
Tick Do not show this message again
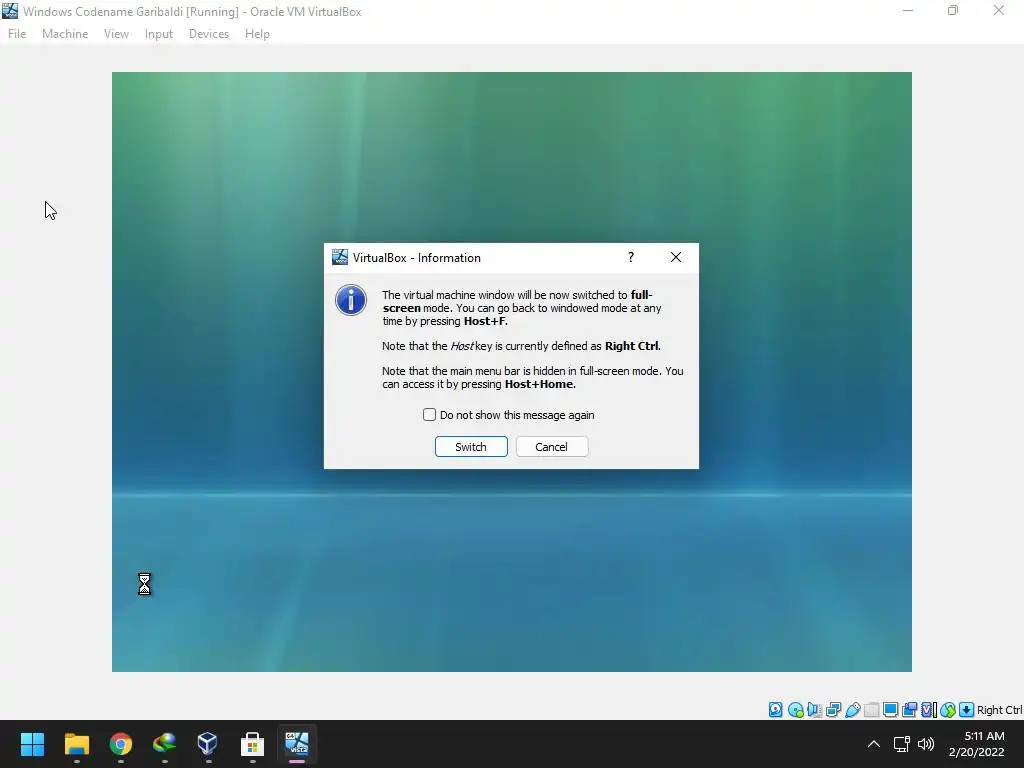pyautogui.click(x=429, y=415)
